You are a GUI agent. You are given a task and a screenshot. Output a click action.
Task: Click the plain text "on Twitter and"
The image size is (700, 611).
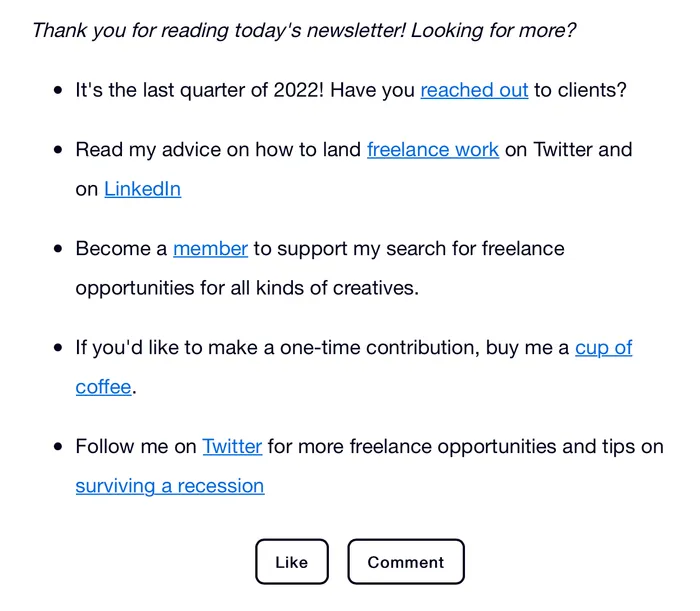click(568, 149)
